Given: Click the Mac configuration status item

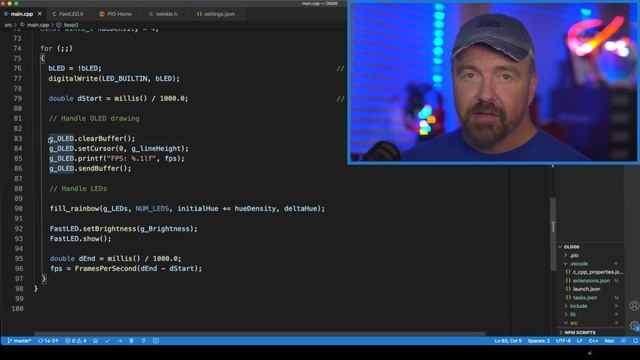Looking at the screenshot, I should (x=609, y=341).
